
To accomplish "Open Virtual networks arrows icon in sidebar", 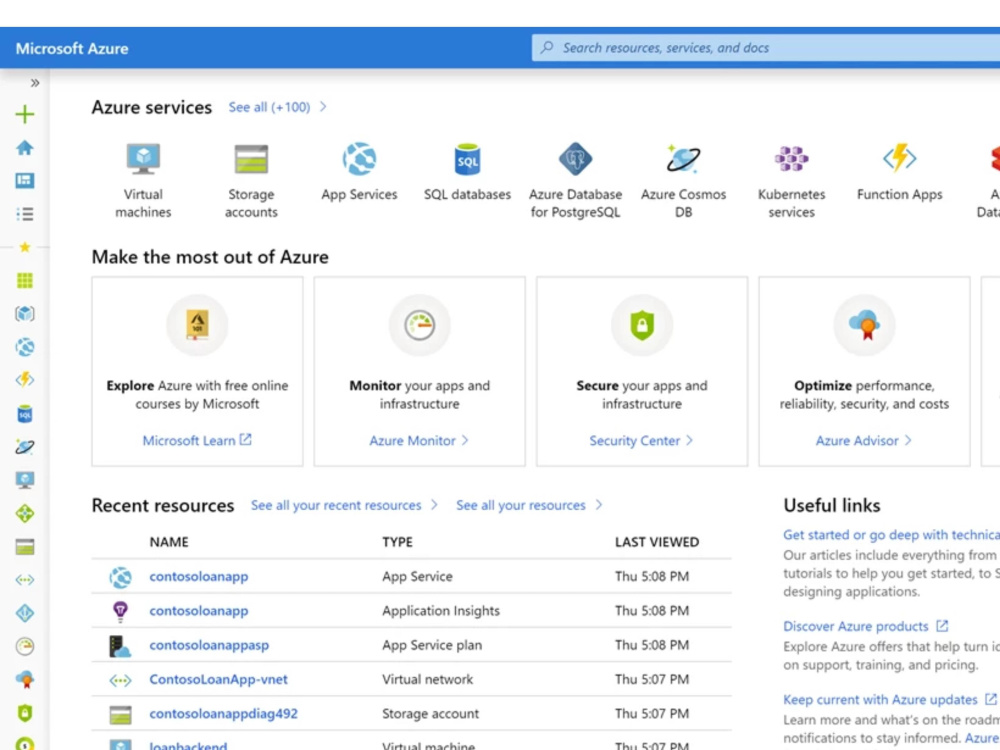I will tap(25, 580).
